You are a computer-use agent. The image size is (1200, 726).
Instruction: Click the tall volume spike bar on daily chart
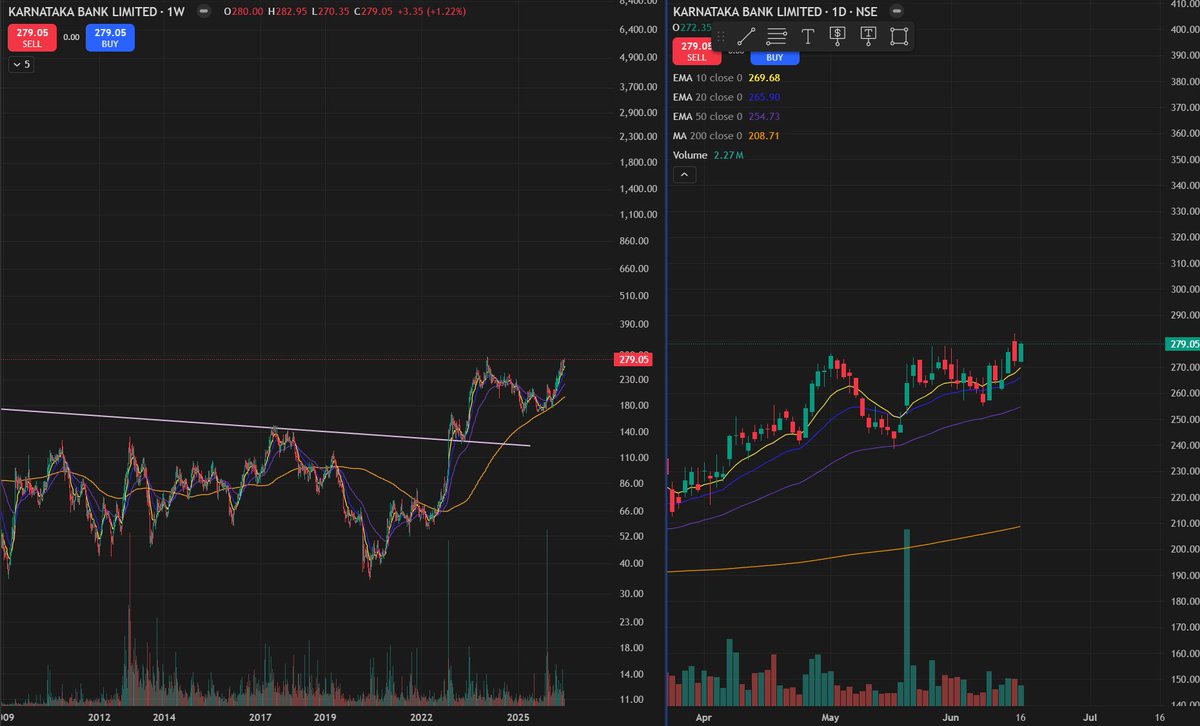click(x=907, y=616)
